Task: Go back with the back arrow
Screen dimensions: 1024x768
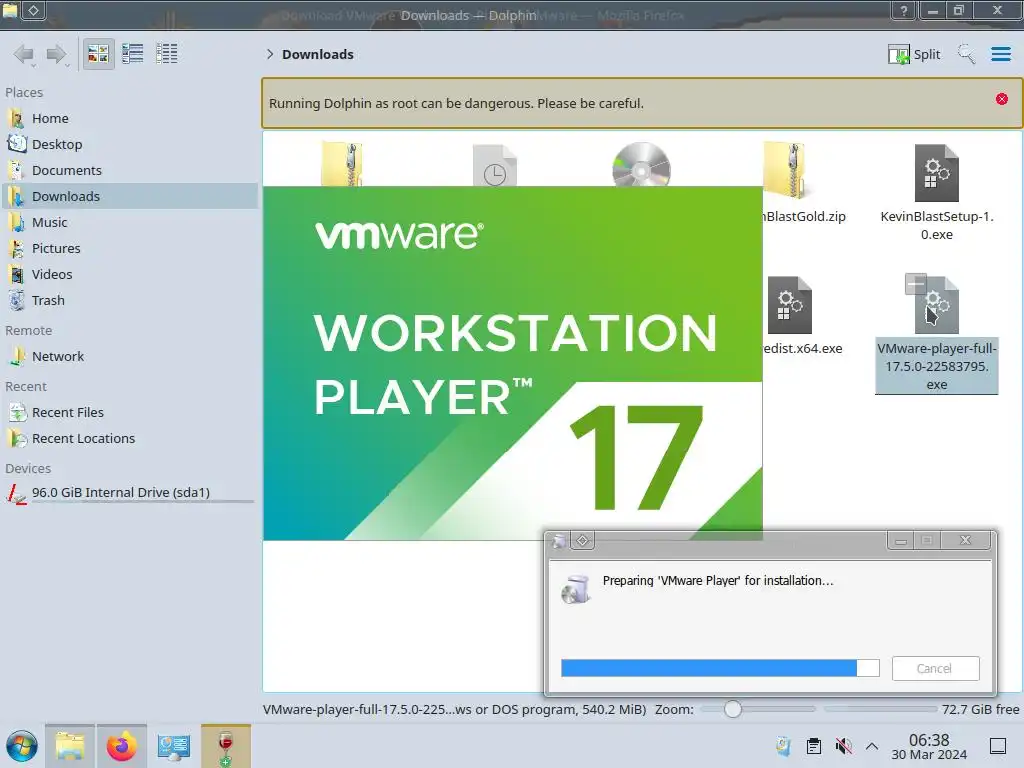Action: pyautogui.click(x=24, y=54)
